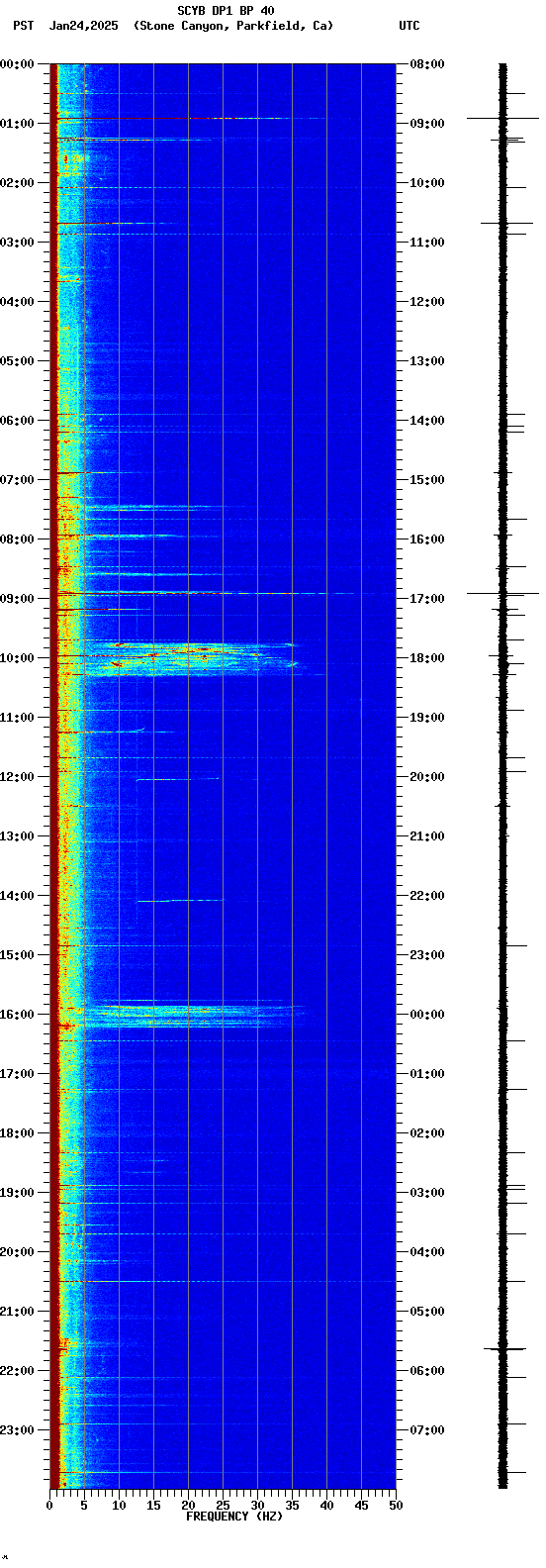Image resolution: width=546 pixels, height=1568 pixels.
Task: Click the 17:00 UTC time label
Action: pos(427,599)
